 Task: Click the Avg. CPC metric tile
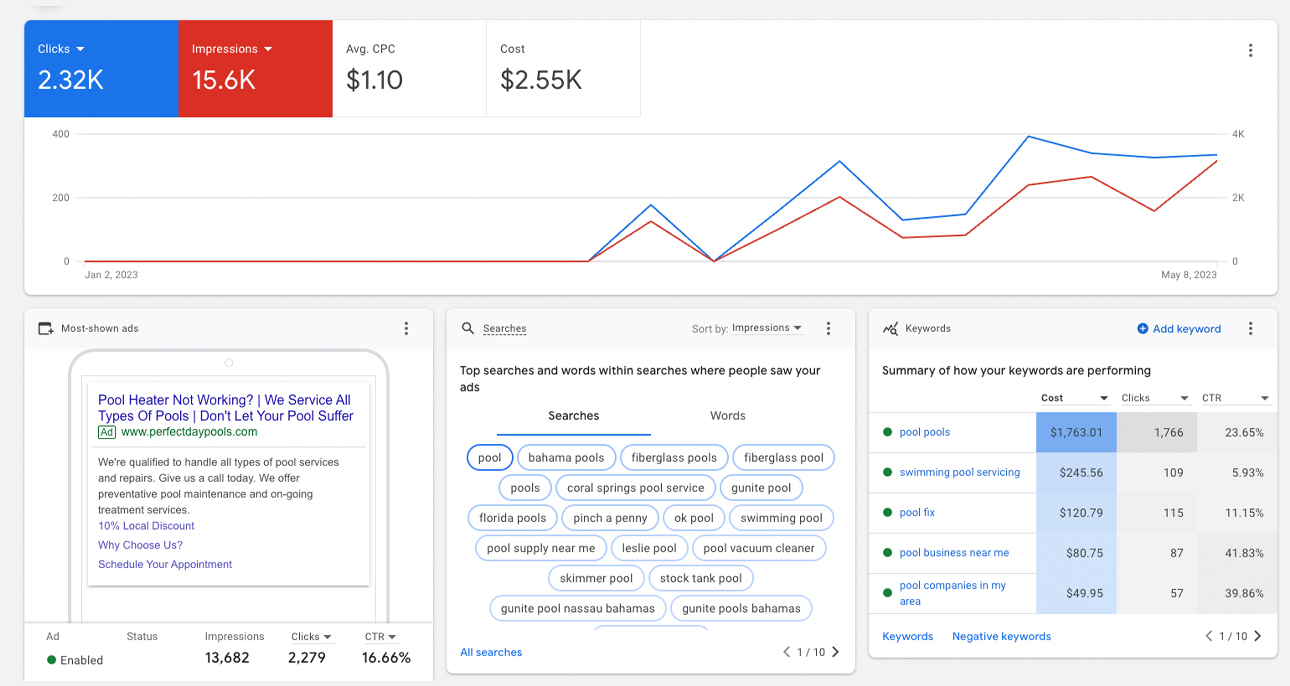point(409,68)
